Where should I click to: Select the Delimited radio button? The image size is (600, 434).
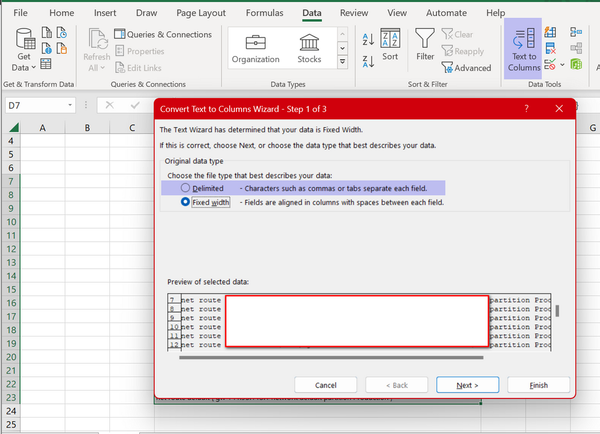pyautogui.click(x=186, y=187)
